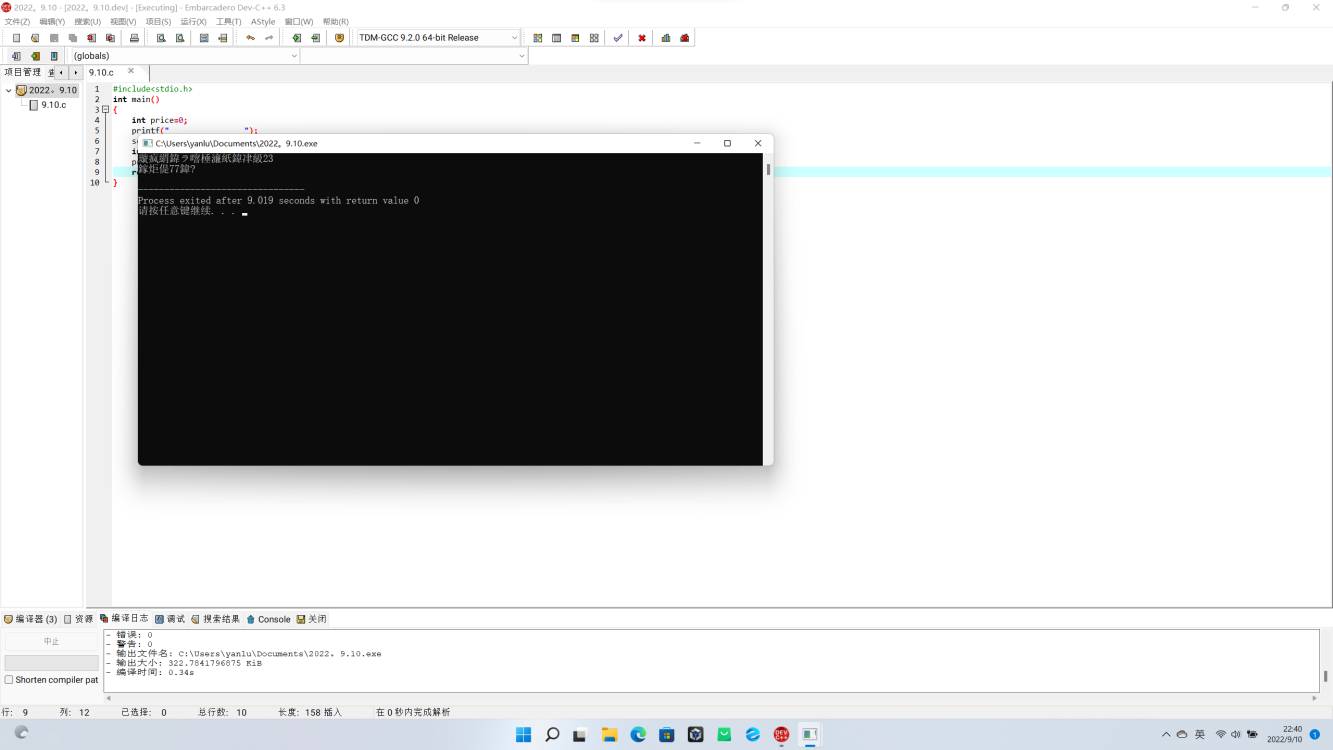
Task: Click the New file toolbar icon
Action: [x=16, y=38]
